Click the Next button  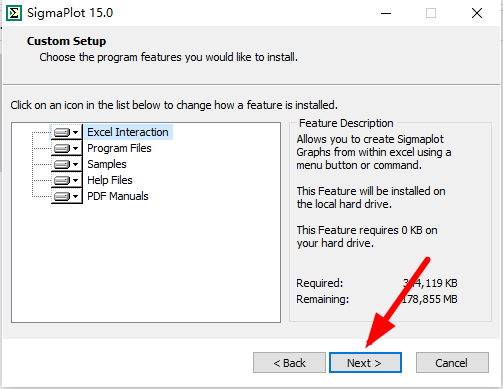click(365, 362)
